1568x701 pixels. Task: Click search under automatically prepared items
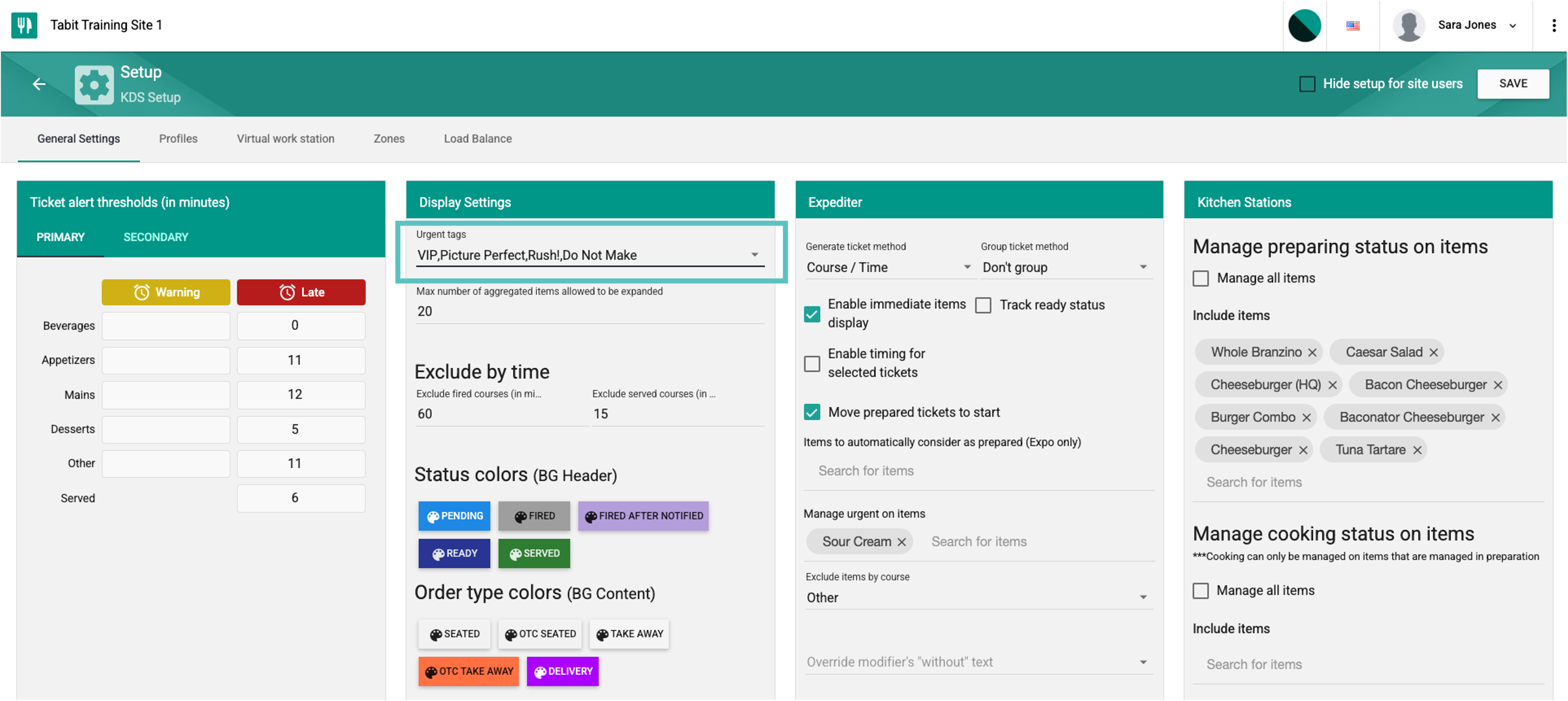coord(979,471)
